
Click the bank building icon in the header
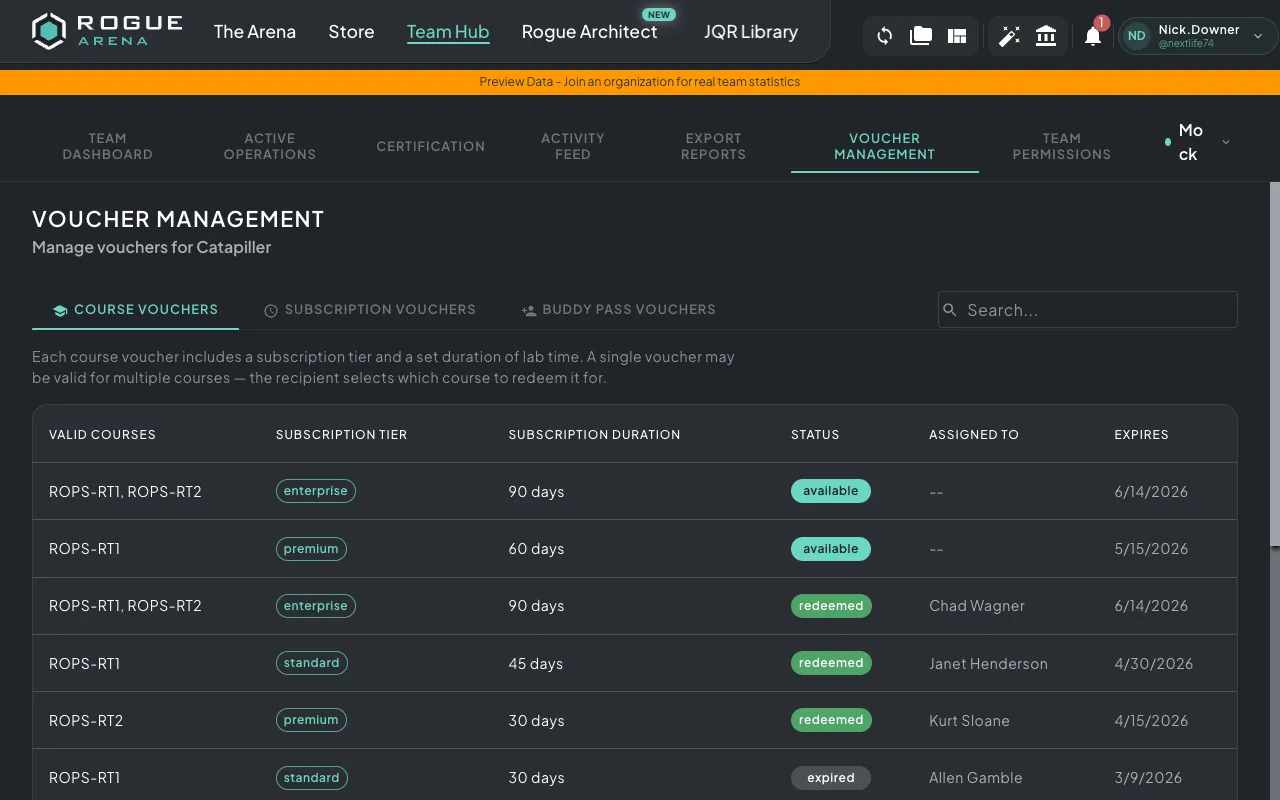[x=1045, y=35]
